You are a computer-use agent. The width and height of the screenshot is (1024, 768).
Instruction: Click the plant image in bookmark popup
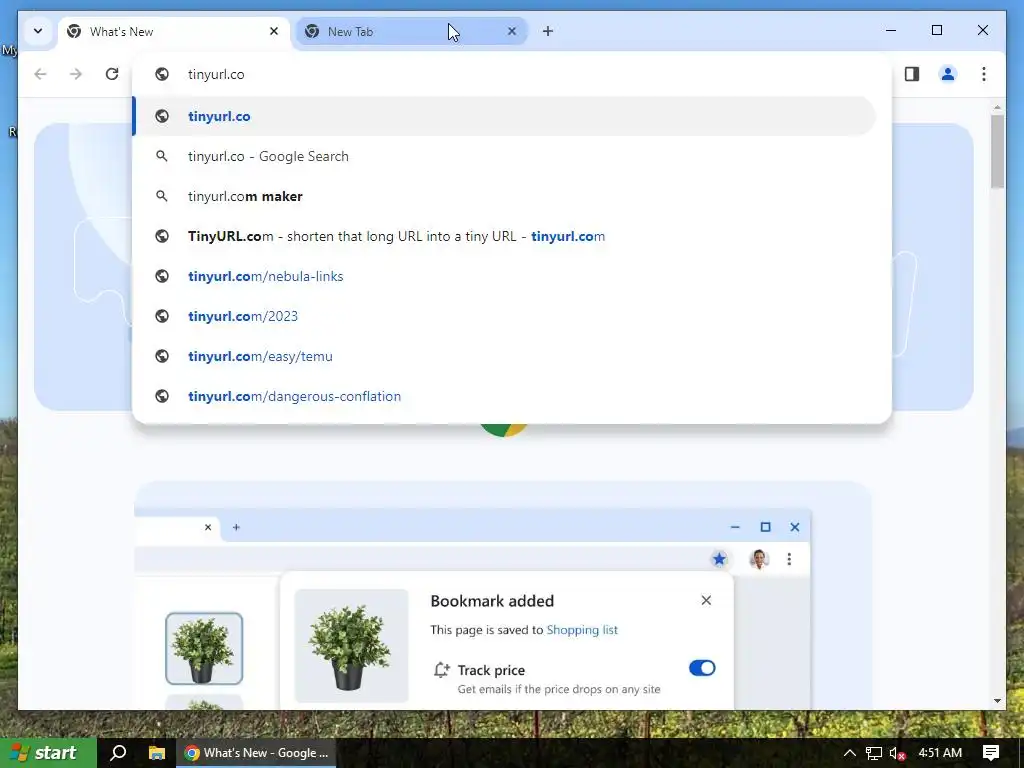pos(351,645)
